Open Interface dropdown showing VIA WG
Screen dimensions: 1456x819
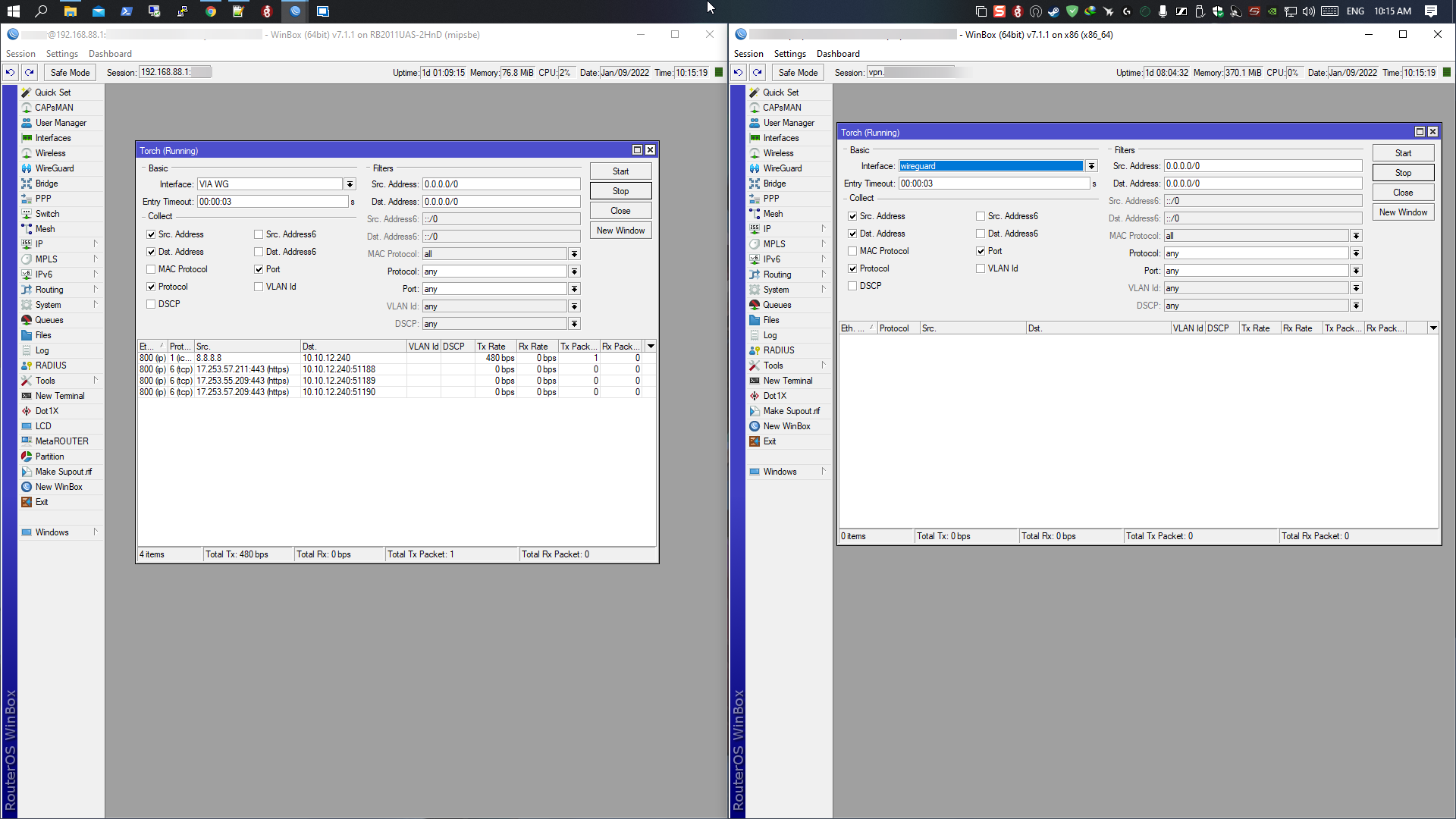[x=350, y=184]
